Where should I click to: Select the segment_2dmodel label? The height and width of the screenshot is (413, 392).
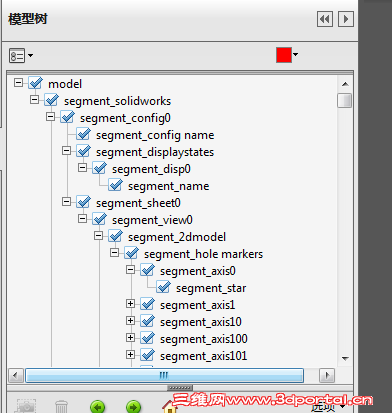point(177,237)
